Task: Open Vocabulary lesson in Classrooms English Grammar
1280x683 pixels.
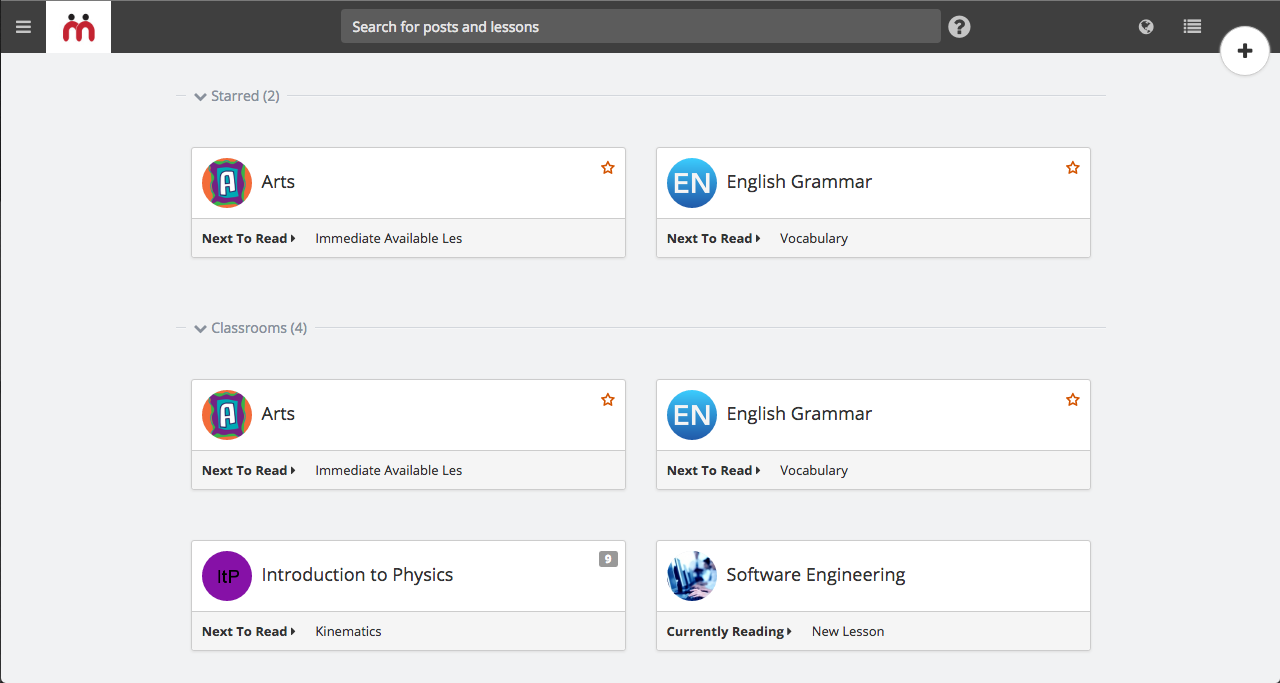Action: pyautogui.click(x=814, y=470)
